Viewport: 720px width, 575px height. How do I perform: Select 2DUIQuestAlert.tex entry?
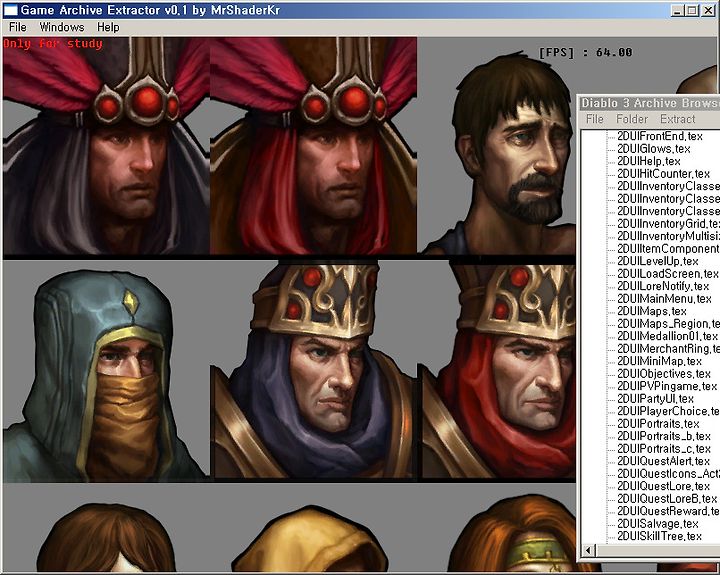[663, 461]
